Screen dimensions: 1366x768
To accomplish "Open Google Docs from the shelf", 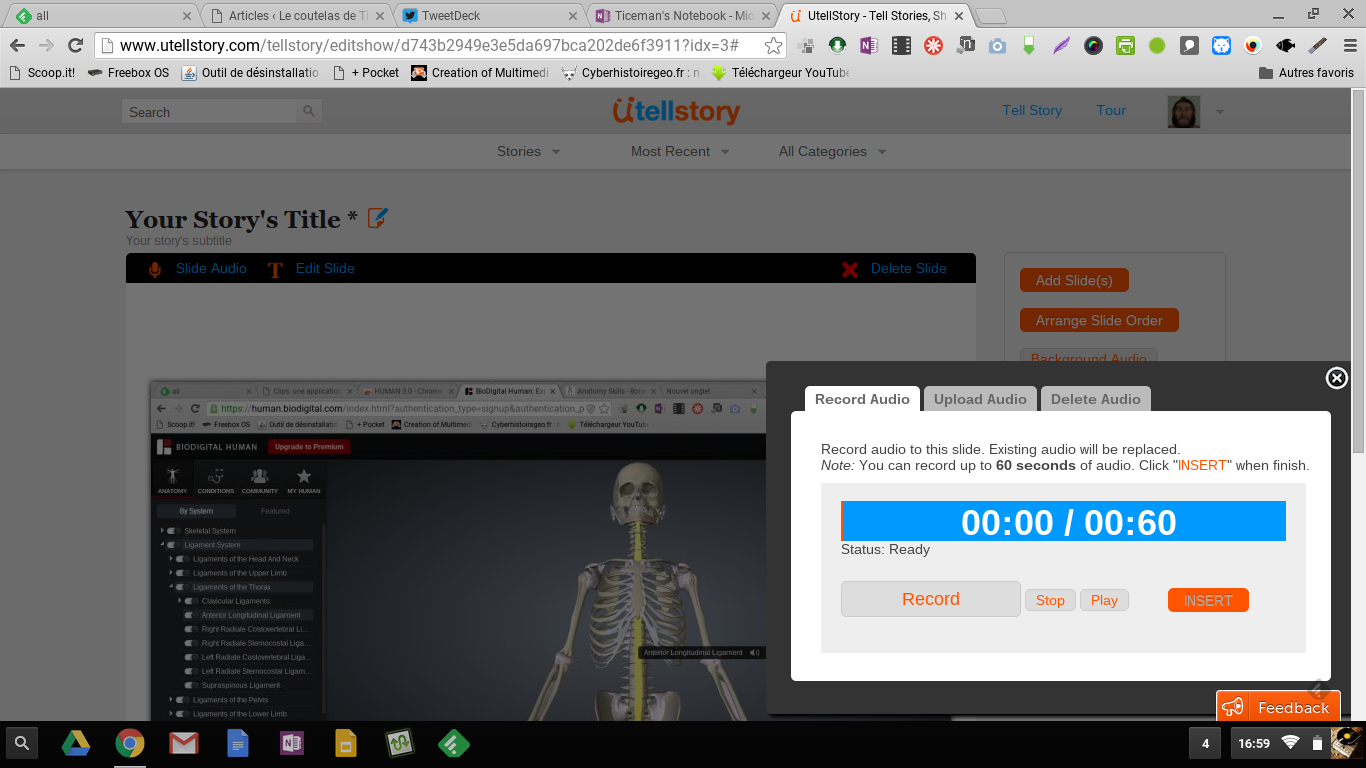I will [237, 743].
